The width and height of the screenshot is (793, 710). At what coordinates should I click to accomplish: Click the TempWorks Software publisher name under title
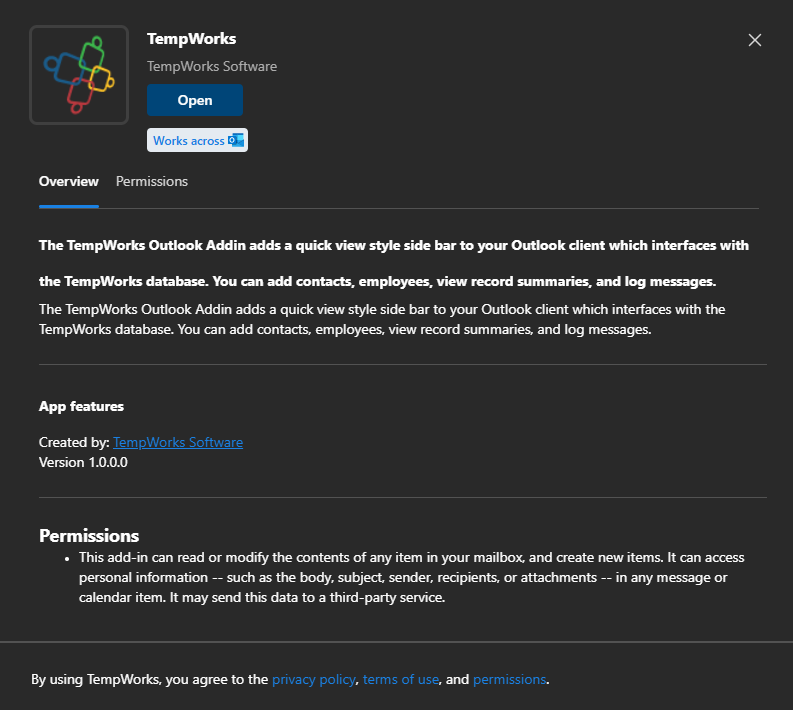pos(212,66)
